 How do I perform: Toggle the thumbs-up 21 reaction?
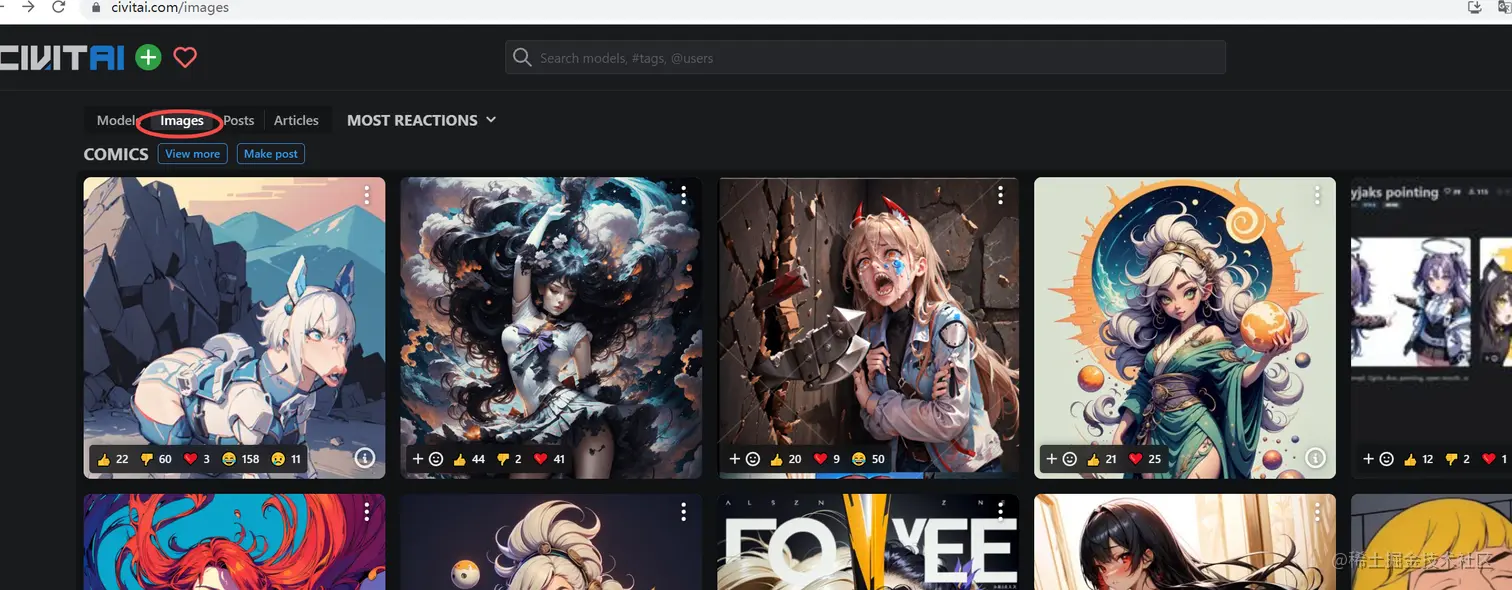click(1103, 459)
